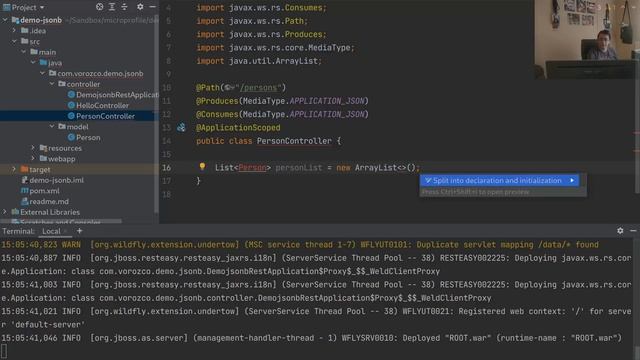640x360 pixels.
Task: Click the DemojsonbRestApplication class icon
Action: [x=71, y=95]
